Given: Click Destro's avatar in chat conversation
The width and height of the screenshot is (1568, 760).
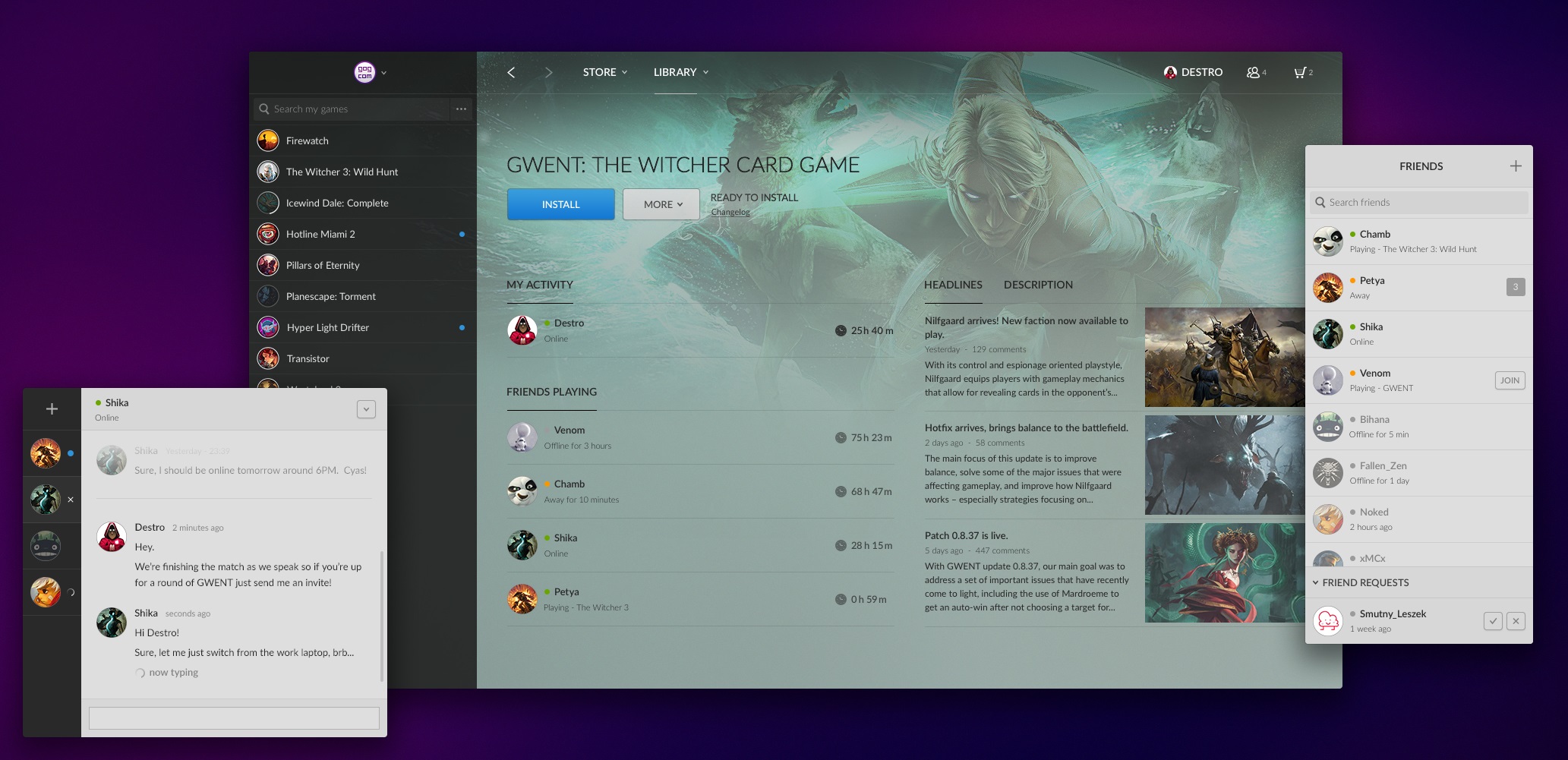Looking at the screenshot, I should coord(112,537).
